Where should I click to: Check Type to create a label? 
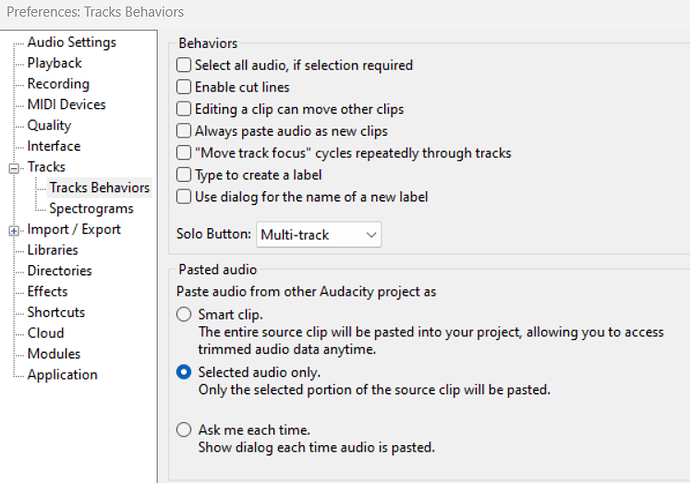184,175
